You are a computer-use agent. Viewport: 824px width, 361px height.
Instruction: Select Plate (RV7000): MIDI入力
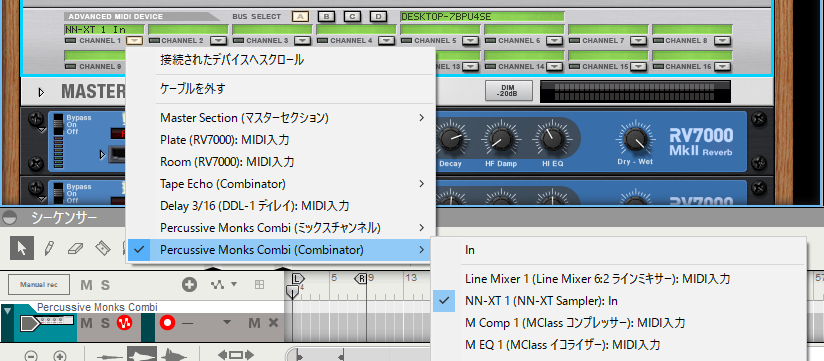(x=281, y=140)
